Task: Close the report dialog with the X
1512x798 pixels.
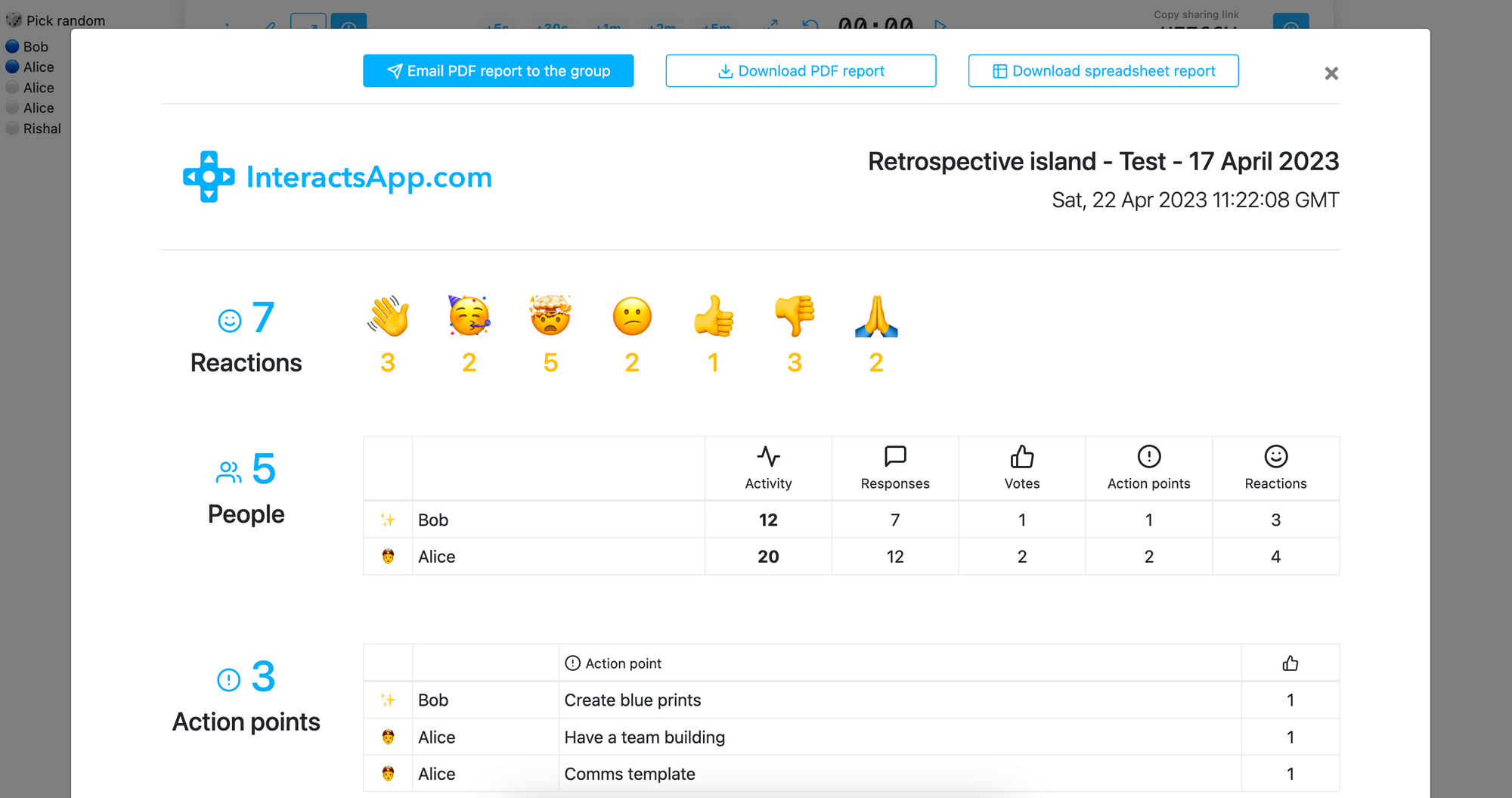Action: pos(1331,73)
